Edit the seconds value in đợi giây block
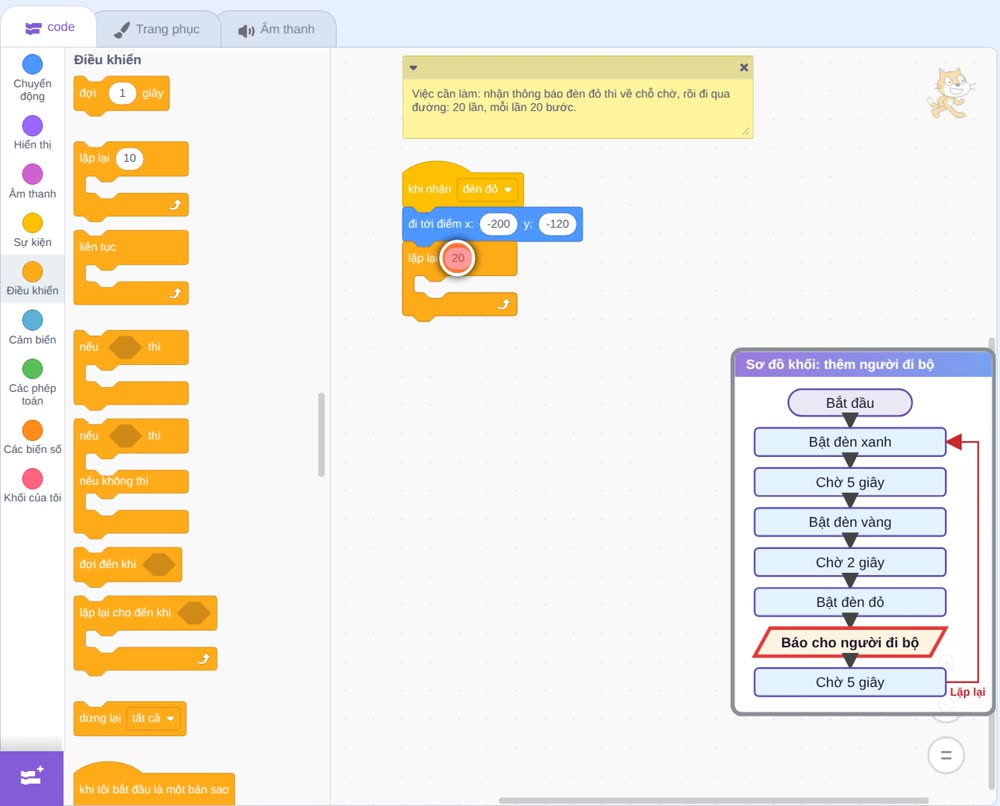Image resolution: width=1000 pixels, height=806 pixels. (122, 93)
